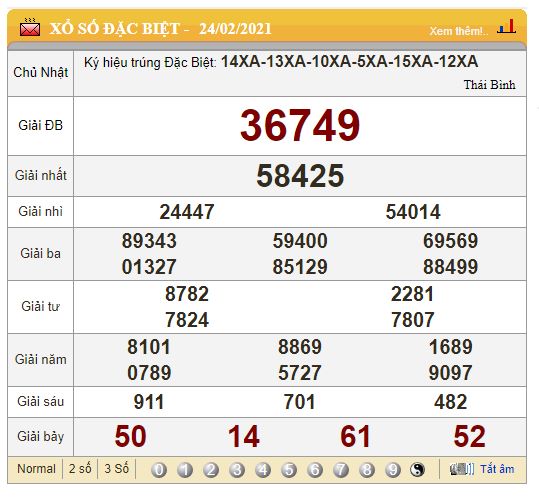Select digit ball 8 filter
The image size is (539, 498).
[x=367, y=470]
